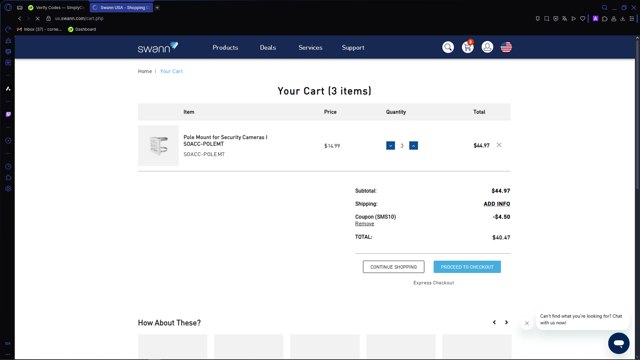Switch to the Swann USA Shopping tab
The image size is (640, 360).
pyautogui.click(x=121, y=7)
